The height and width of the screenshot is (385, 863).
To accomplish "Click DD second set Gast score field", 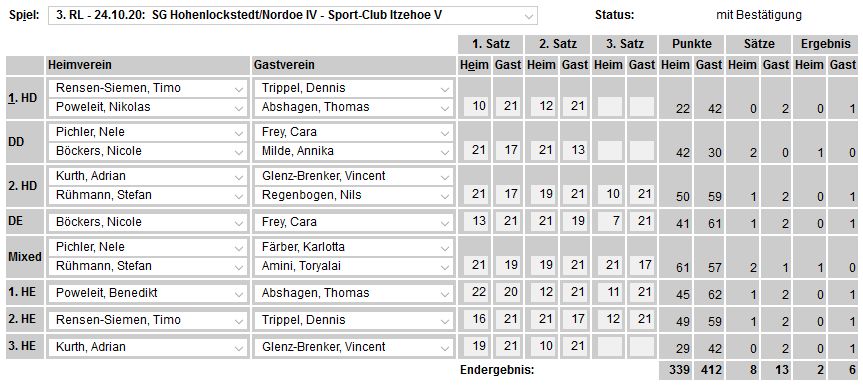I will (576, 150).
